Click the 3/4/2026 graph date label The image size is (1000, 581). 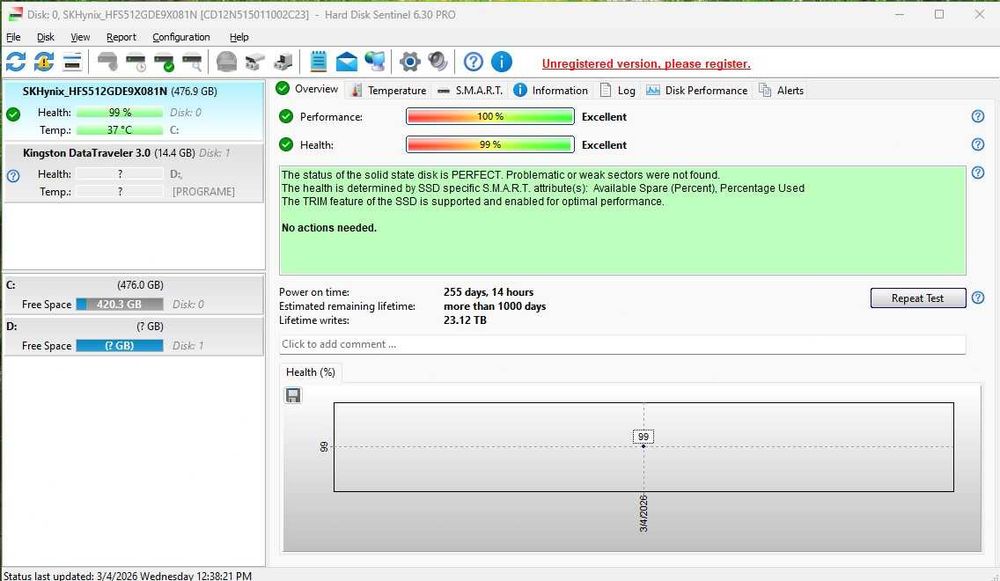(x=643, y=513)
